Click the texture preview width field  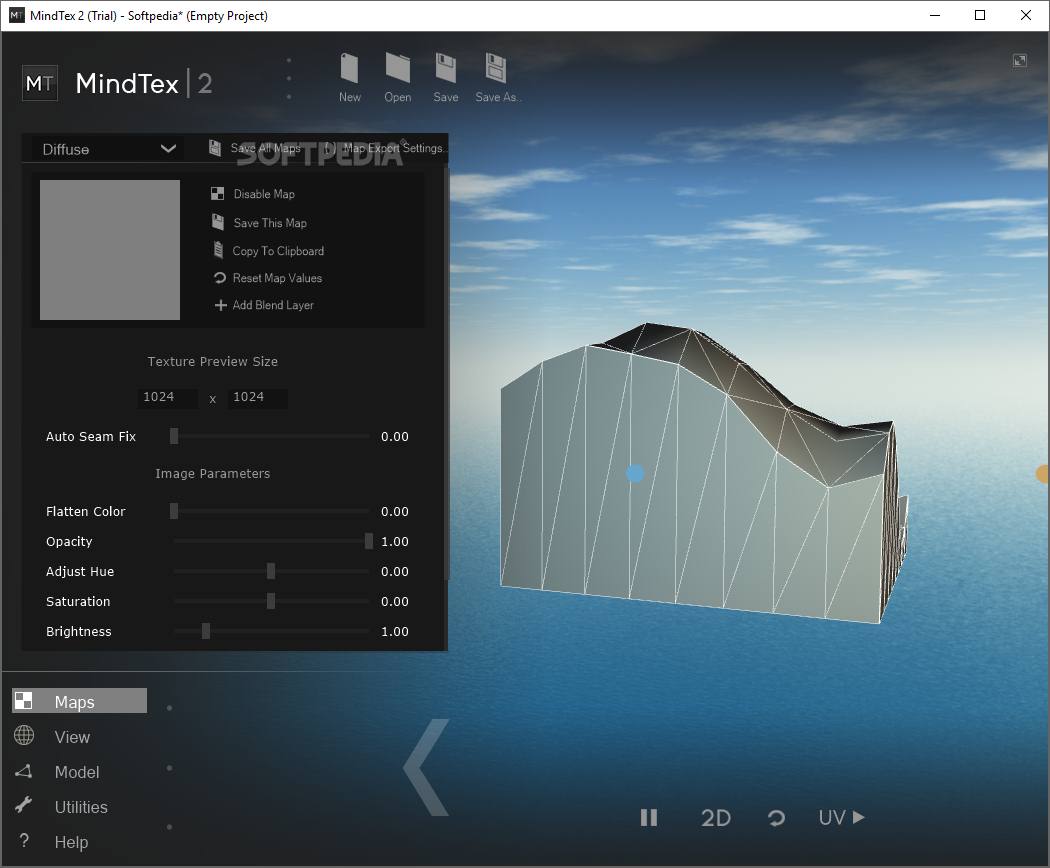(167, 397)
